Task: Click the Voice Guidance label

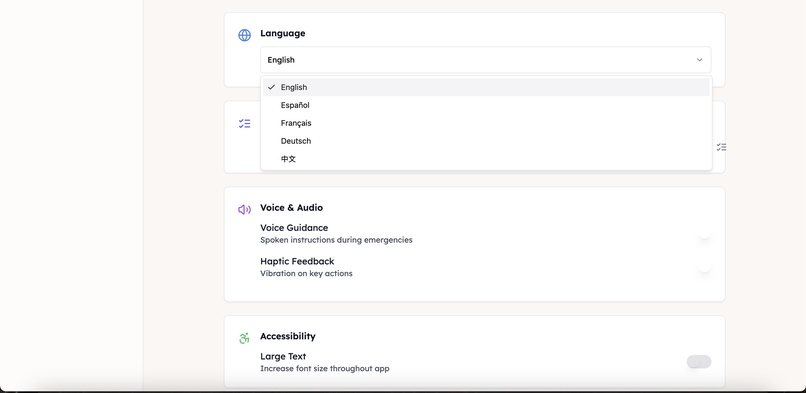Action: (294, 228)
